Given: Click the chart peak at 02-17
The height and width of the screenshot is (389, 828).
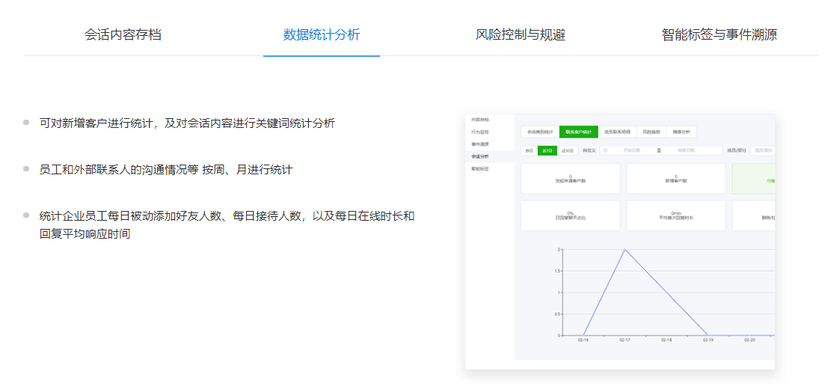Looking at the screenshot, I should click(x=625, y=249).
